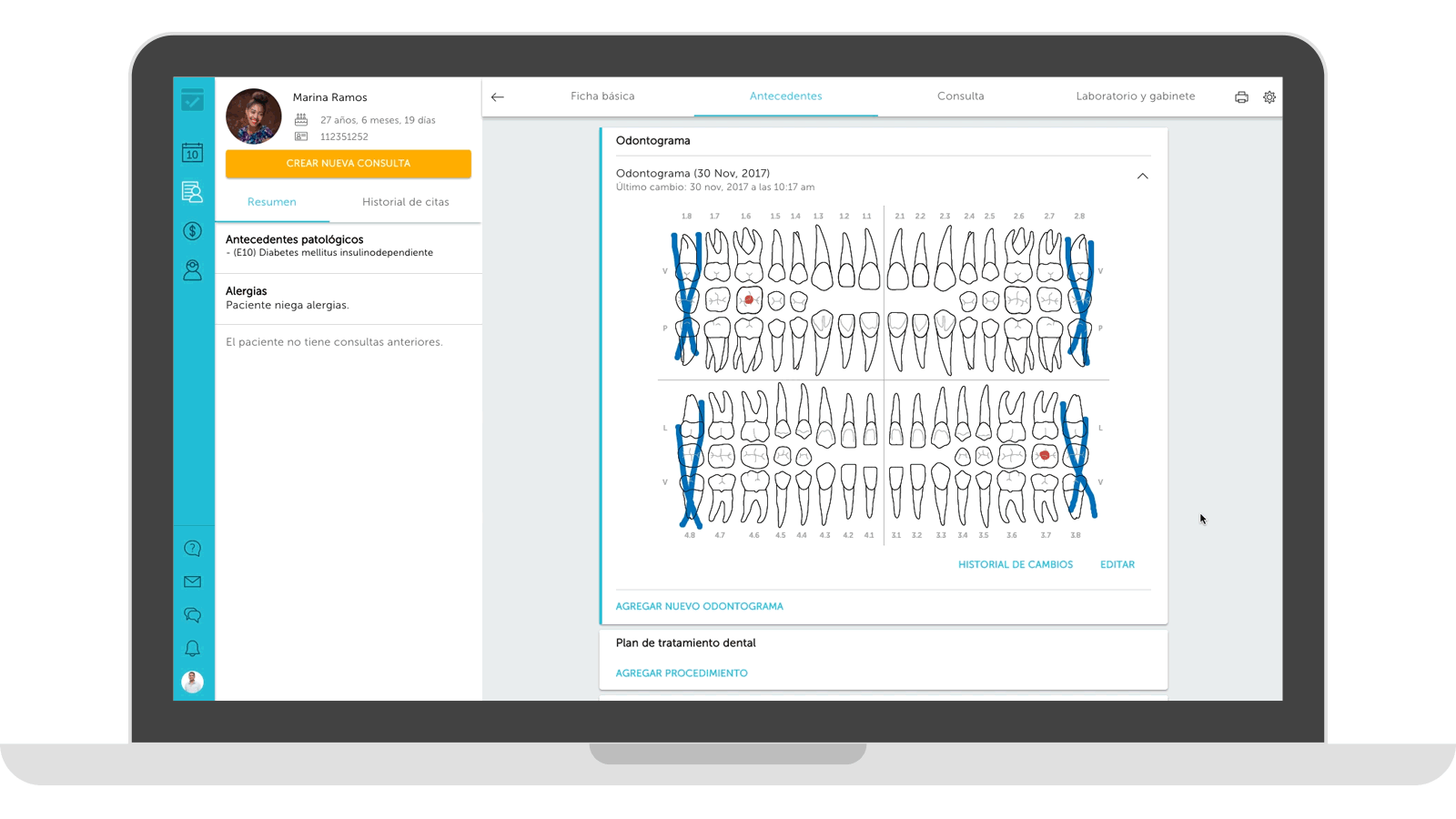Screen dimensions: 1456x819
Task: Click the blue X on tooth 2.8
Action: click(x=1080, y=300)
